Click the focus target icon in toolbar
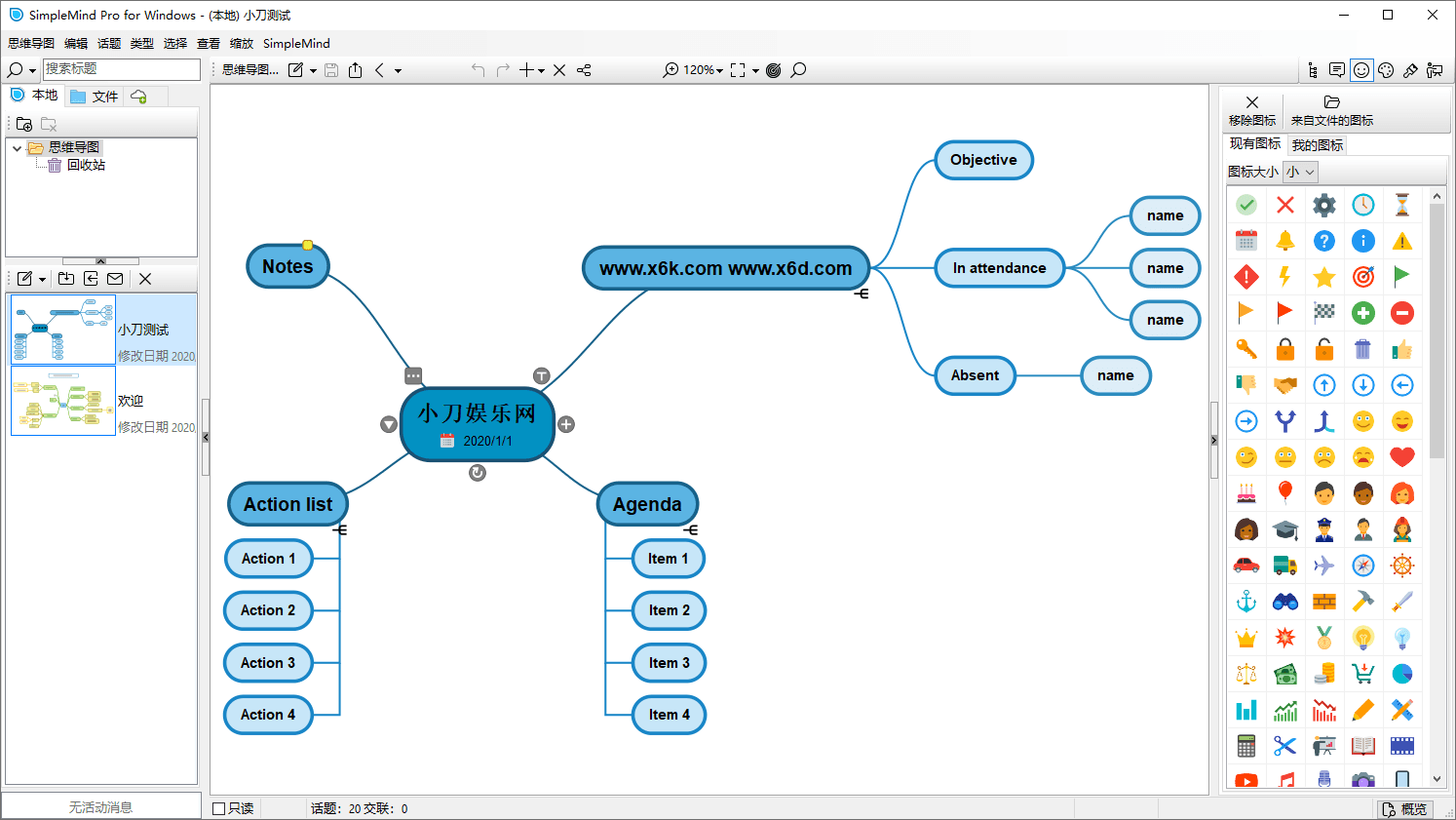Viewport: 1456px width, 820px height. (x=774, y=70)
